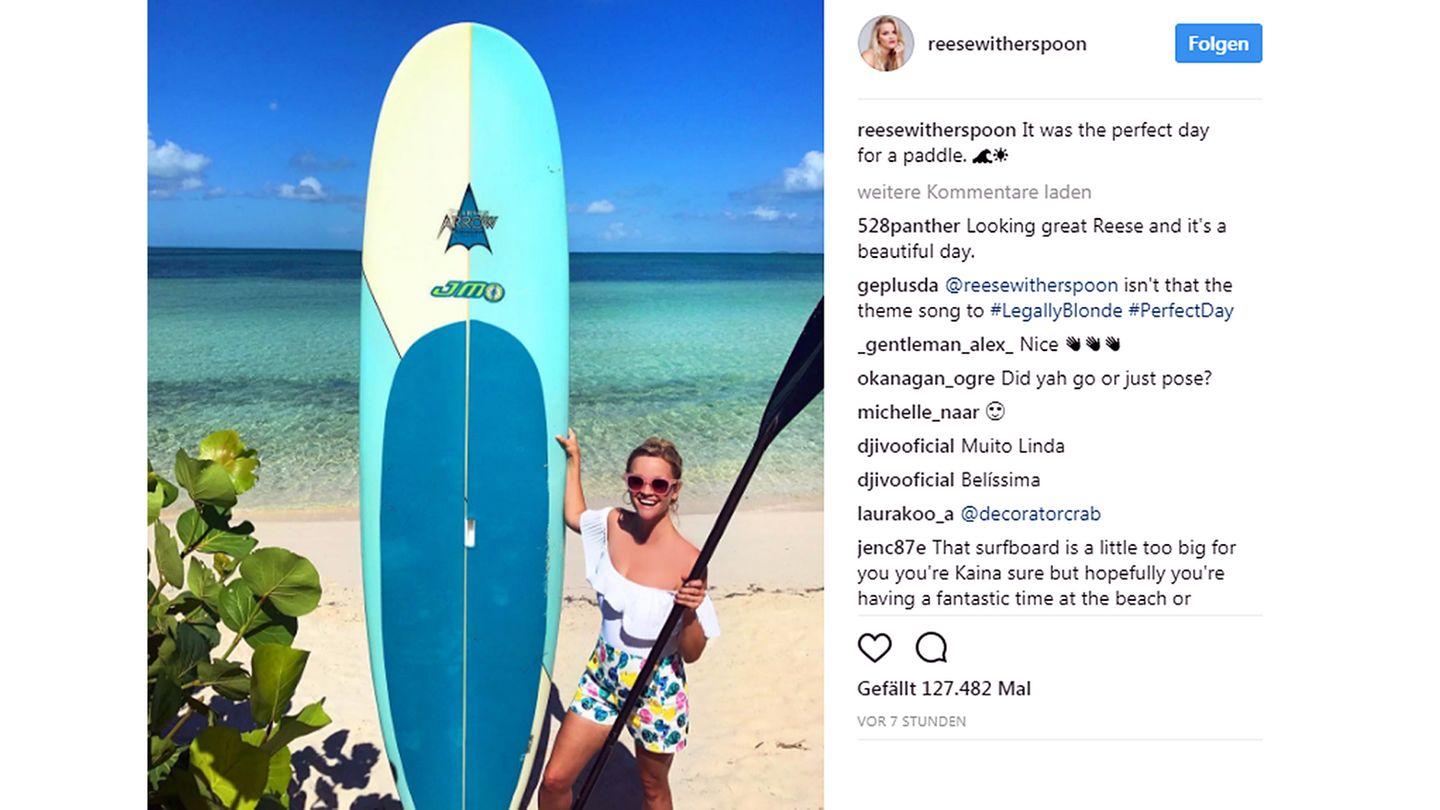This screenshot has height=810, width=1440.
Task: Click 'VOR 7 STUNDEN' timestamp
Action: 912,722
